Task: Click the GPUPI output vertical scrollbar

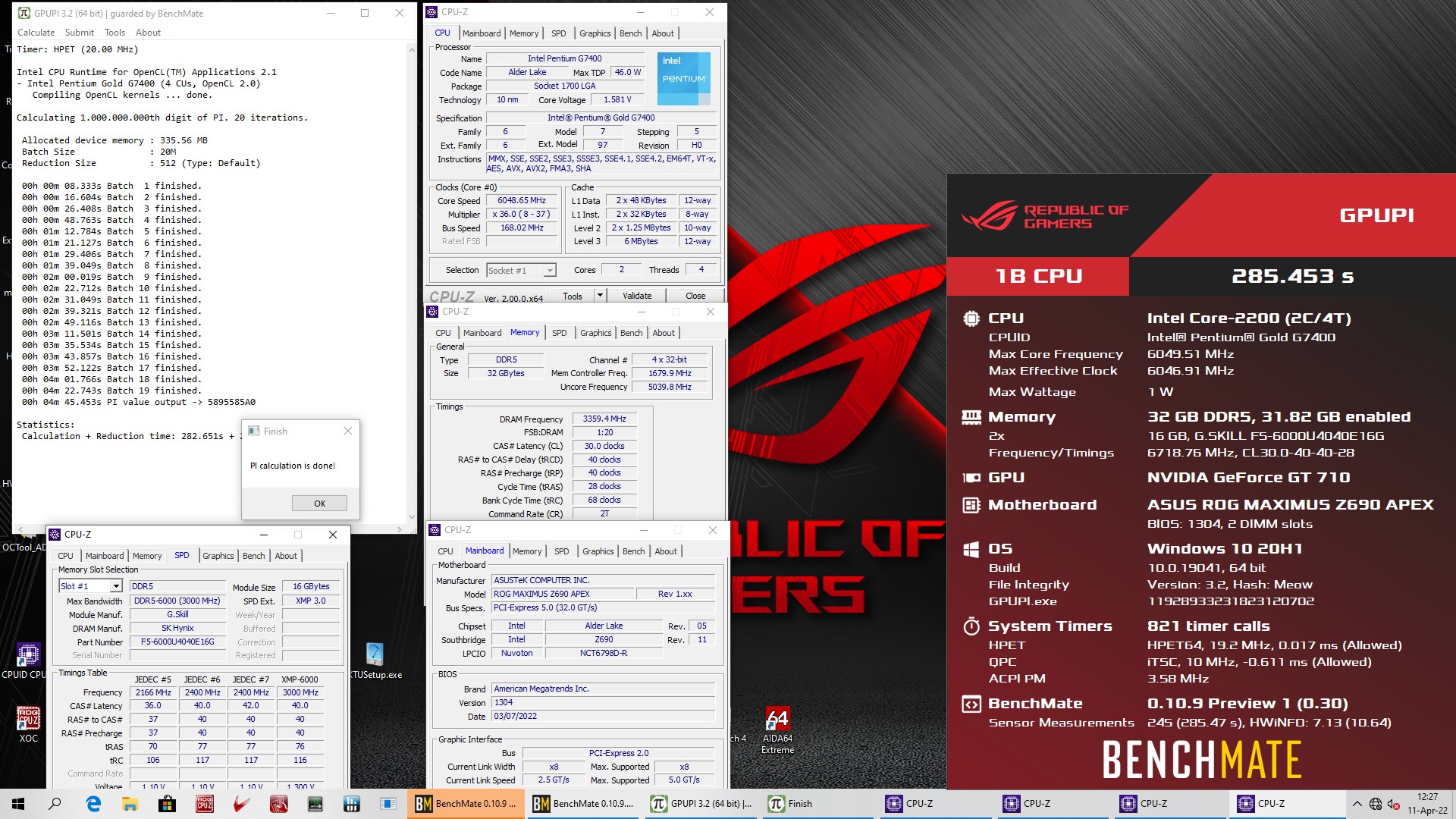Action: coord(412,284)
